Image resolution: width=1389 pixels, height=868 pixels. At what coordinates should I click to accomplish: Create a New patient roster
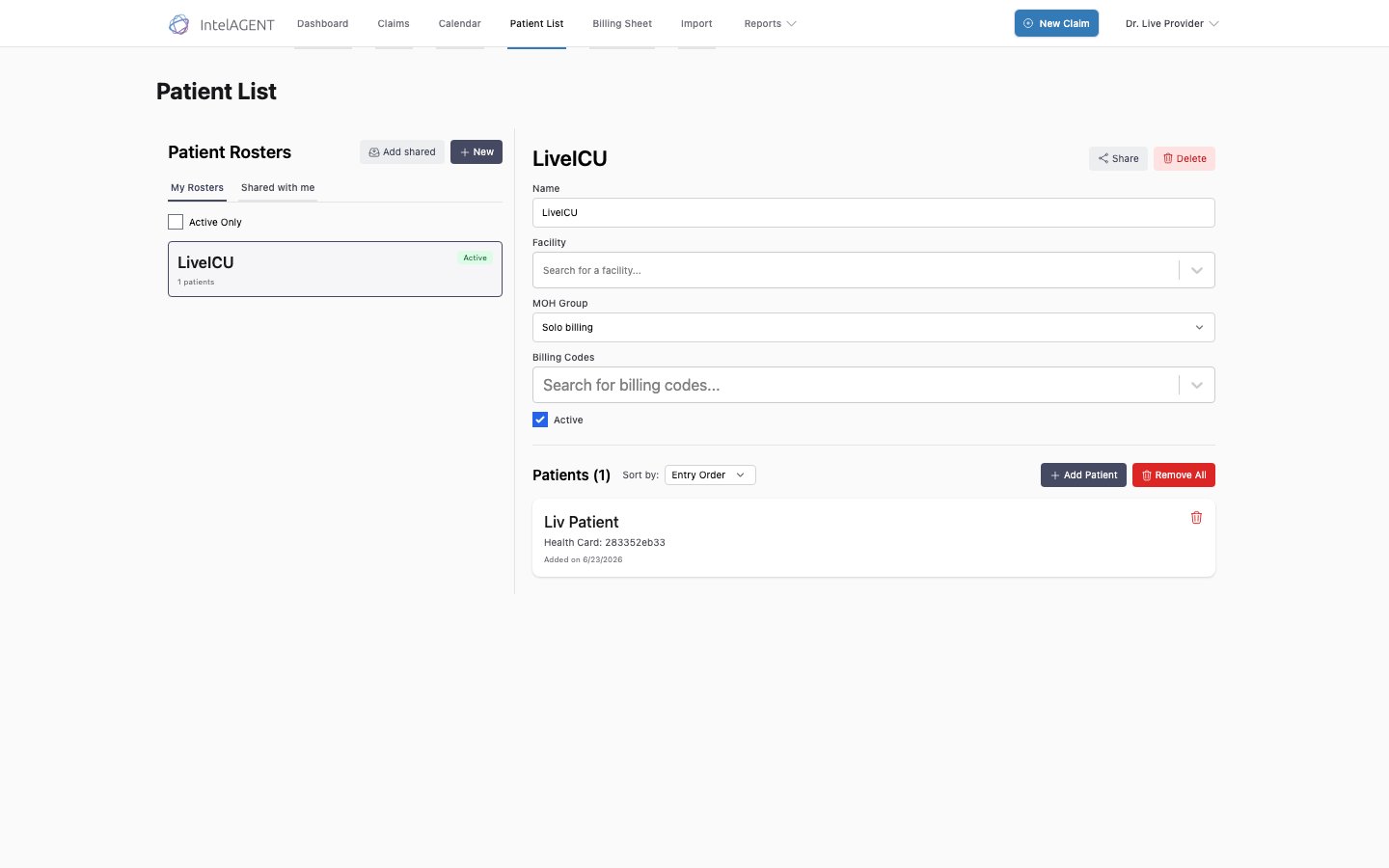pos(477,151)
